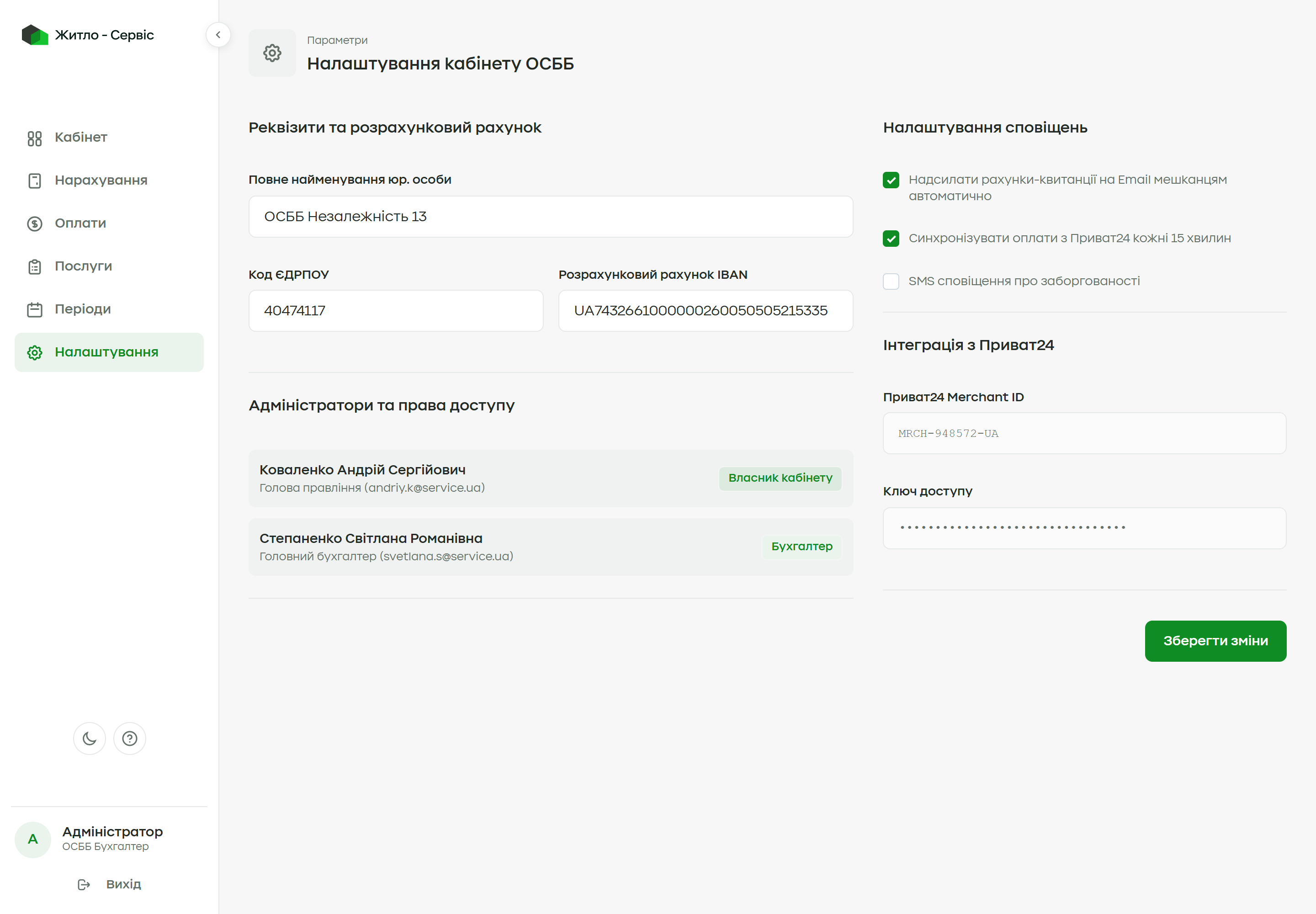Click the Параметри gear icon in header

pos(272,53)
